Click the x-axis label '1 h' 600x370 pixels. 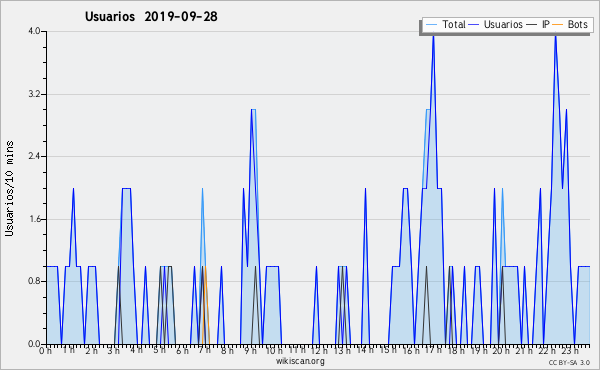pyautogui.click(x=69, y=350)
